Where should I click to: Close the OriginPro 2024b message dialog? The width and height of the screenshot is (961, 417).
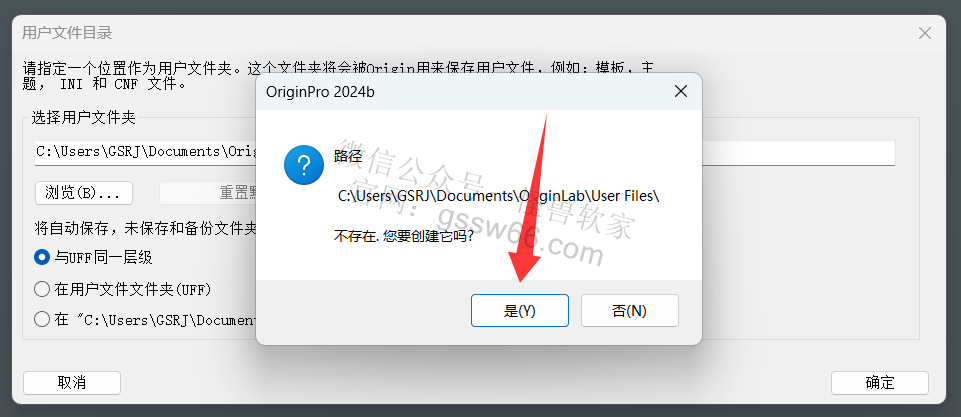[680, 91]
